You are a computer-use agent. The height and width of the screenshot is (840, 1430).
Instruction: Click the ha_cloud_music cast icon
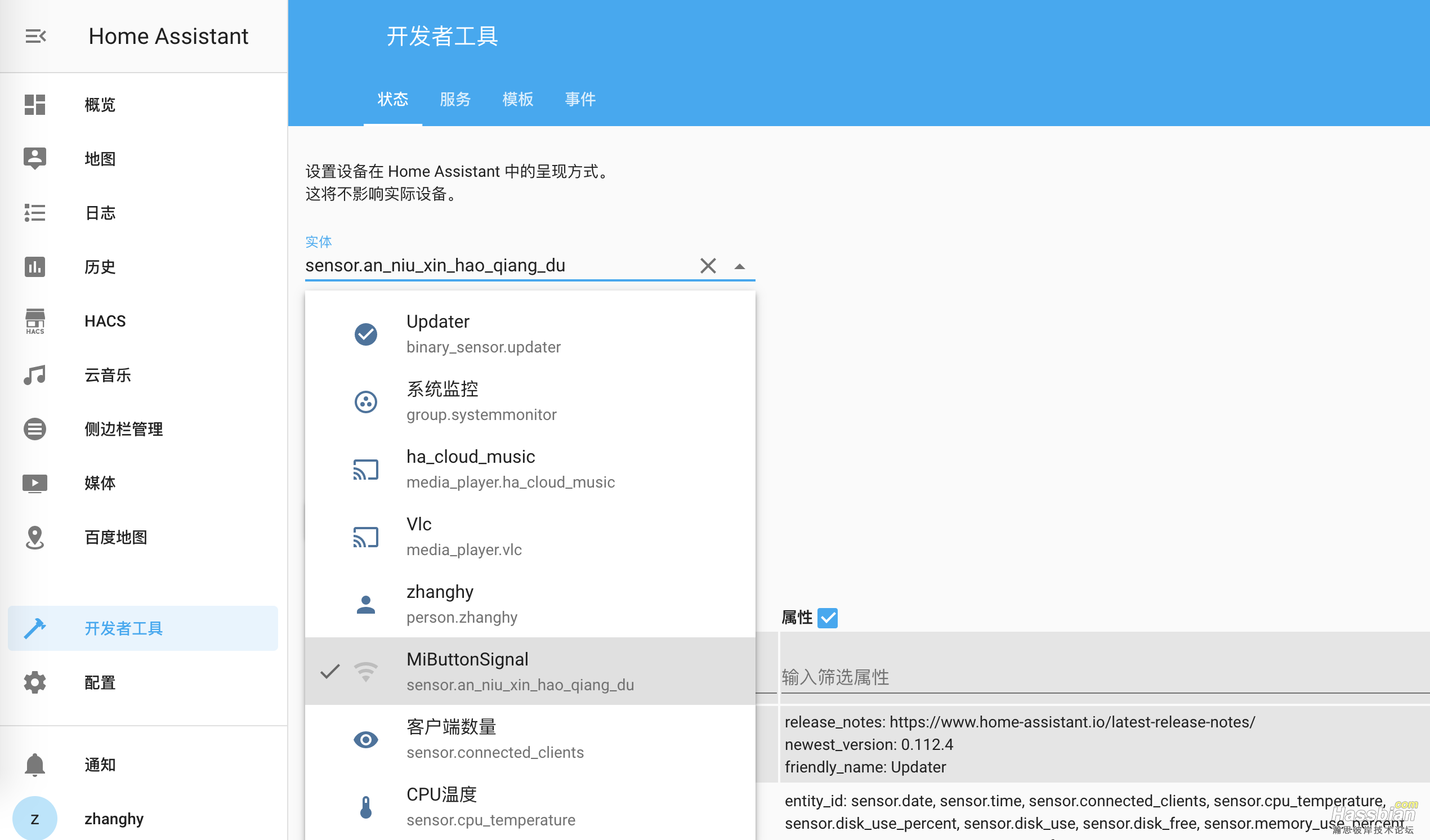366,470
